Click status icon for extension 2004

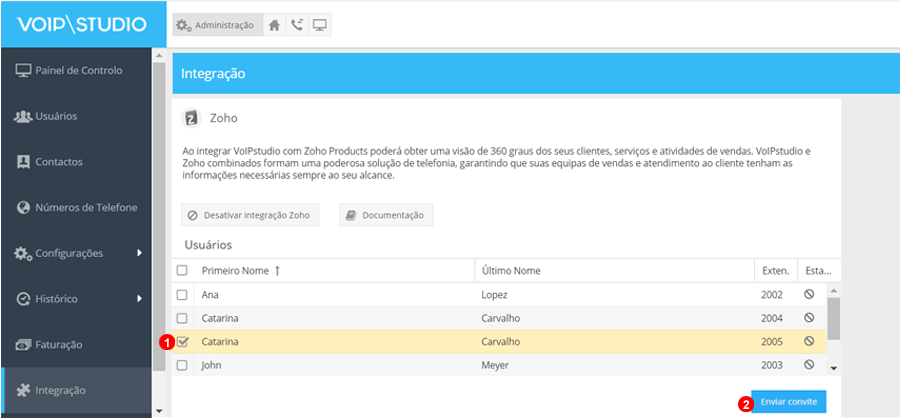(809, 318)
